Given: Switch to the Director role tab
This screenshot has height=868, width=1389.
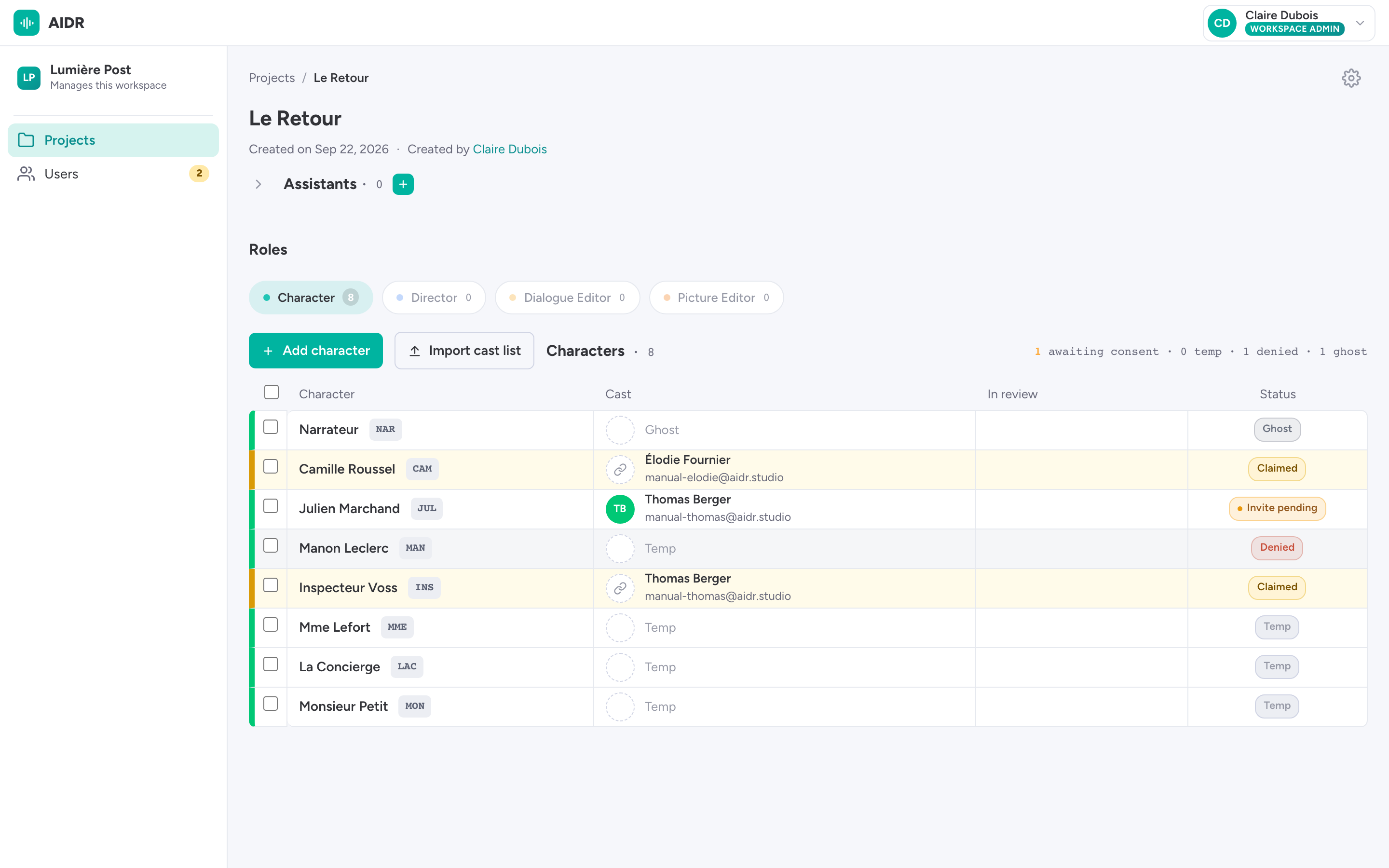Looking at the screenshot, I should point(434,298).
